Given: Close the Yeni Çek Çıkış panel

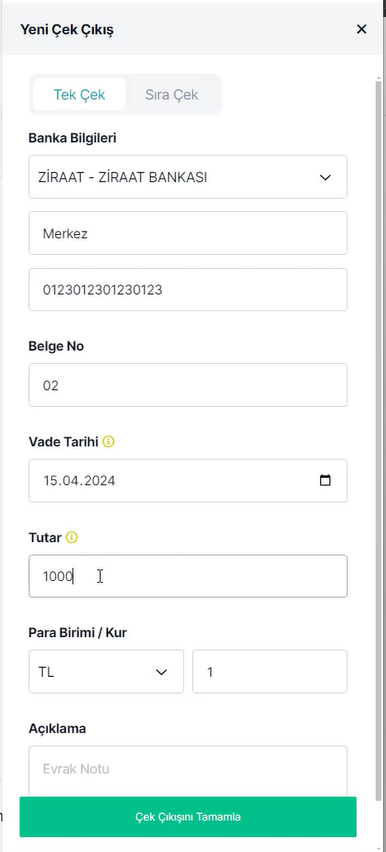Looking at the screenshot, I should point(362,29).
